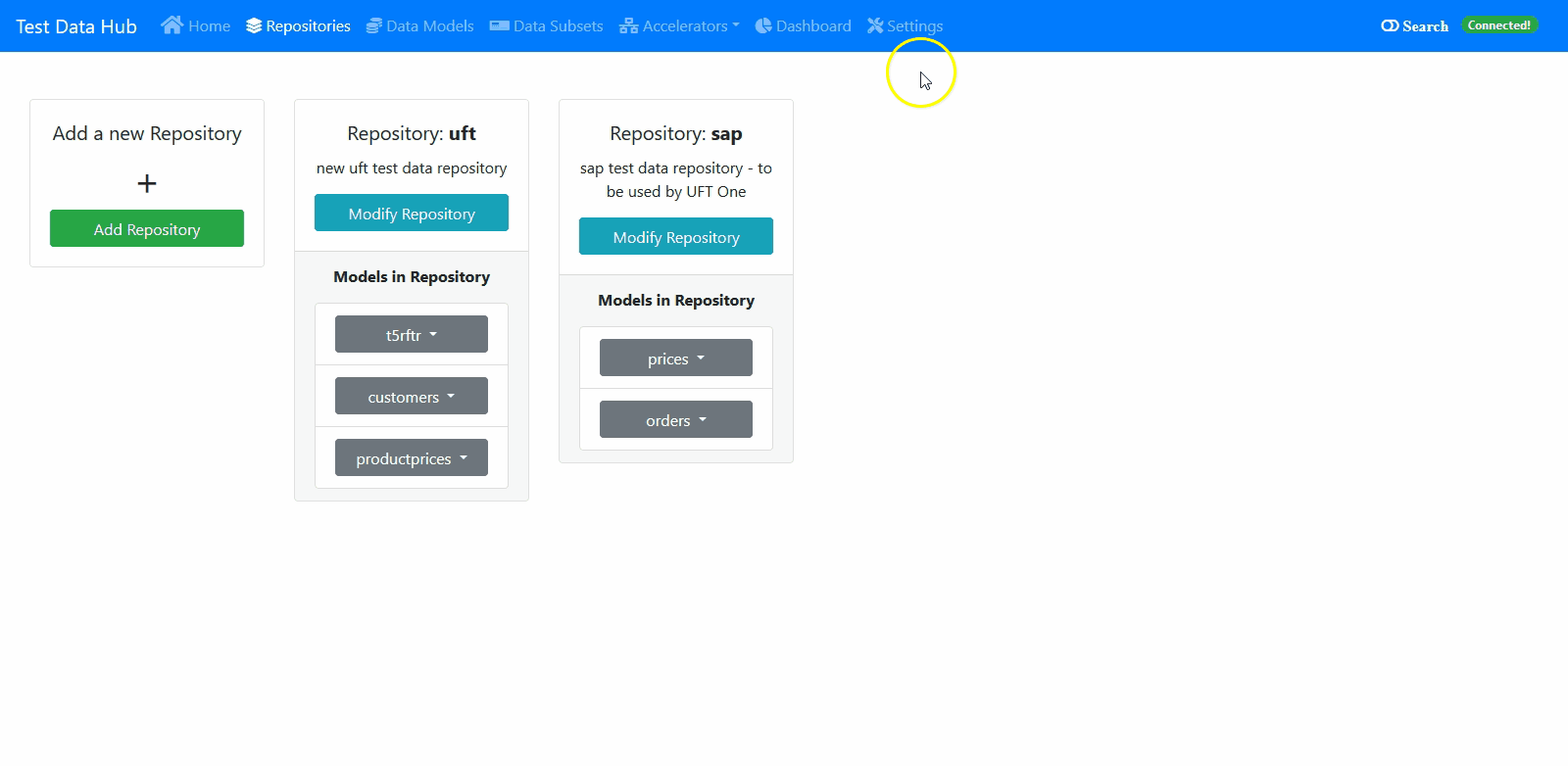This screenshot has width=1568, height=766.
Task: Click the Accelerators network icon
Action: pyautogui.click(x=628, y=26)
